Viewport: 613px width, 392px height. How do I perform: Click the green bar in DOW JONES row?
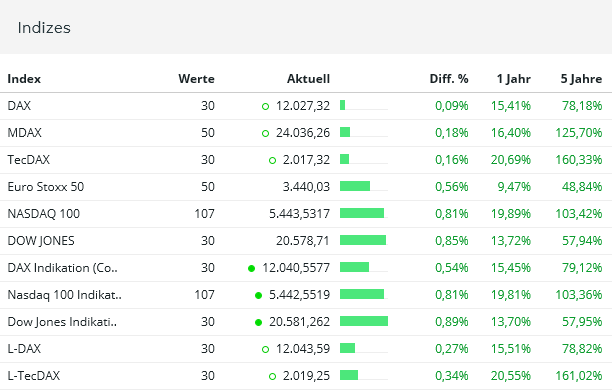pyautogui.click(x=363, y=240)
